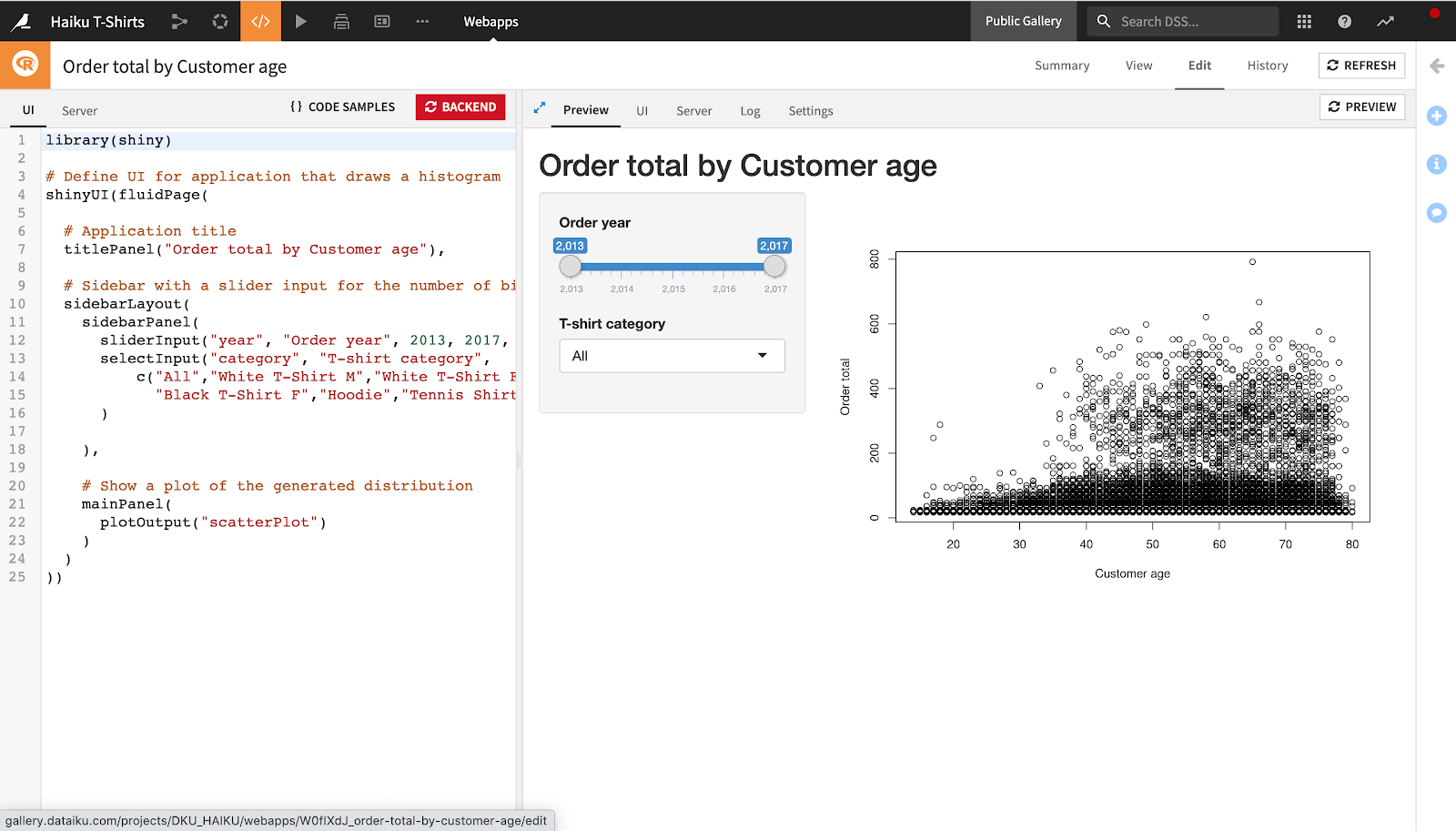Open the Flow icon in top navigation
Screen dimensions: 1456x831
pos(179,21)
